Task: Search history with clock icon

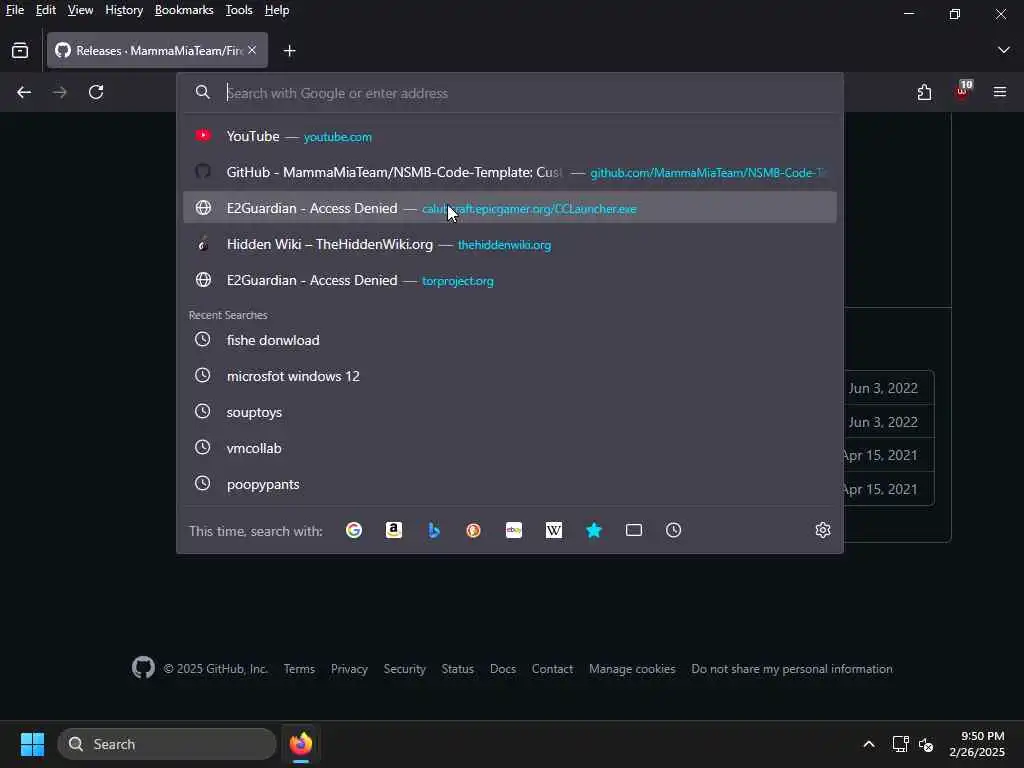Action: 673,530
